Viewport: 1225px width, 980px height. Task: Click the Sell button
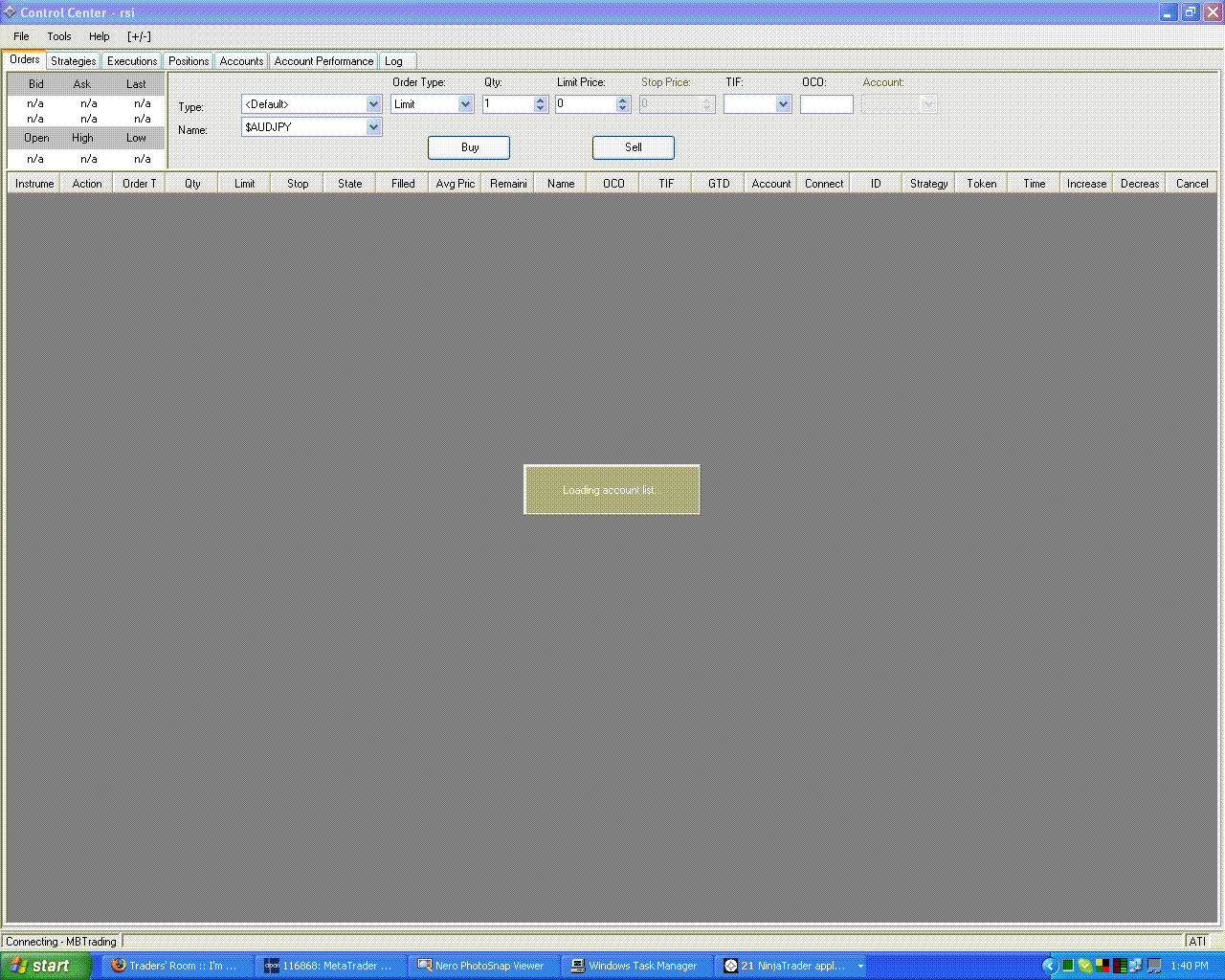click(x=634, y=147)
